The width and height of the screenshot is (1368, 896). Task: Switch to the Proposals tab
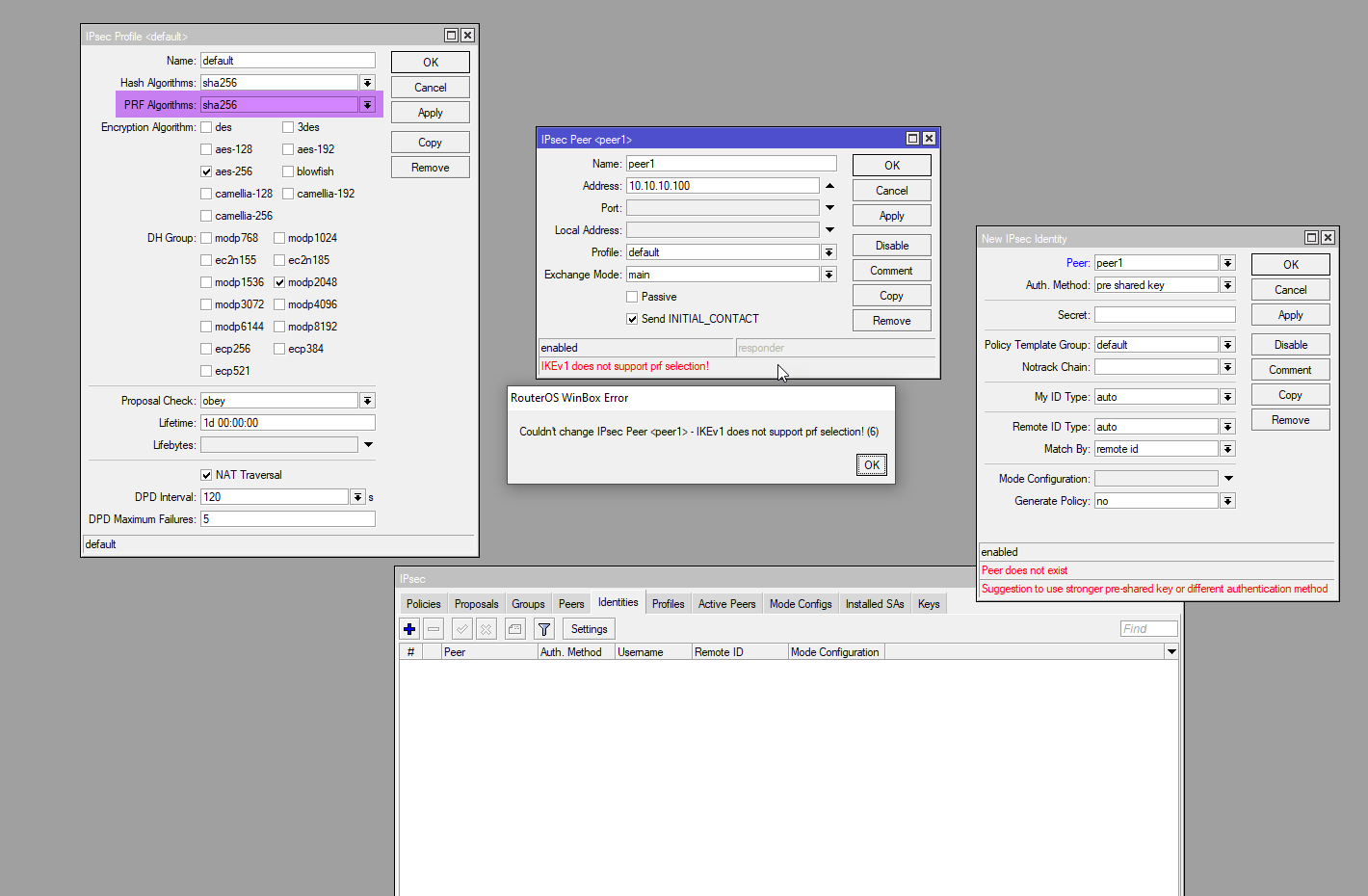477,604
